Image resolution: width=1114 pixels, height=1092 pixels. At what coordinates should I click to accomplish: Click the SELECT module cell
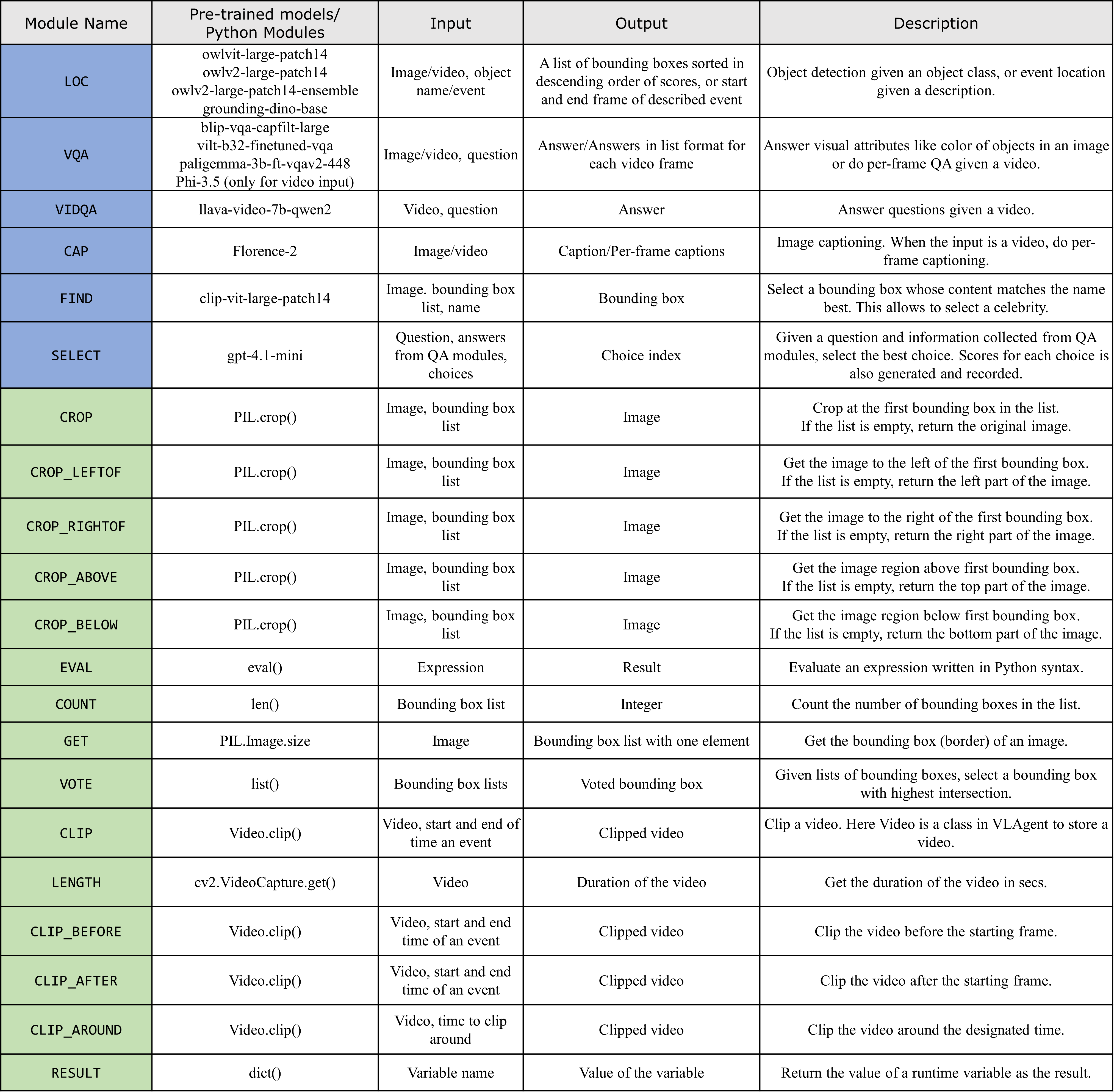[x=76, y=355]
